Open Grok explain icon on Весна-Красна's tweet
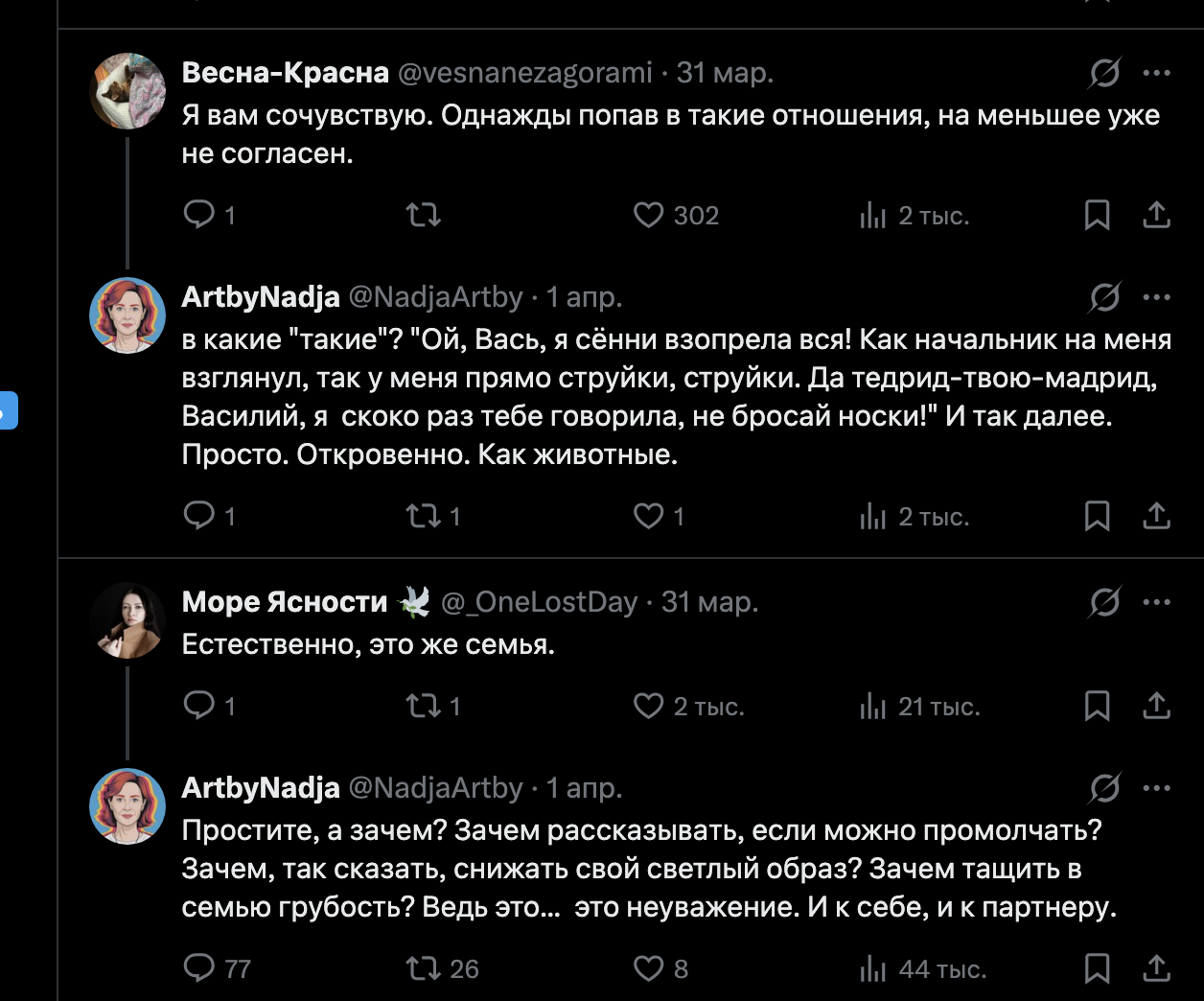Image resolution: width=1204 pixels, height=1001 pixels. tap(1104, 73)
